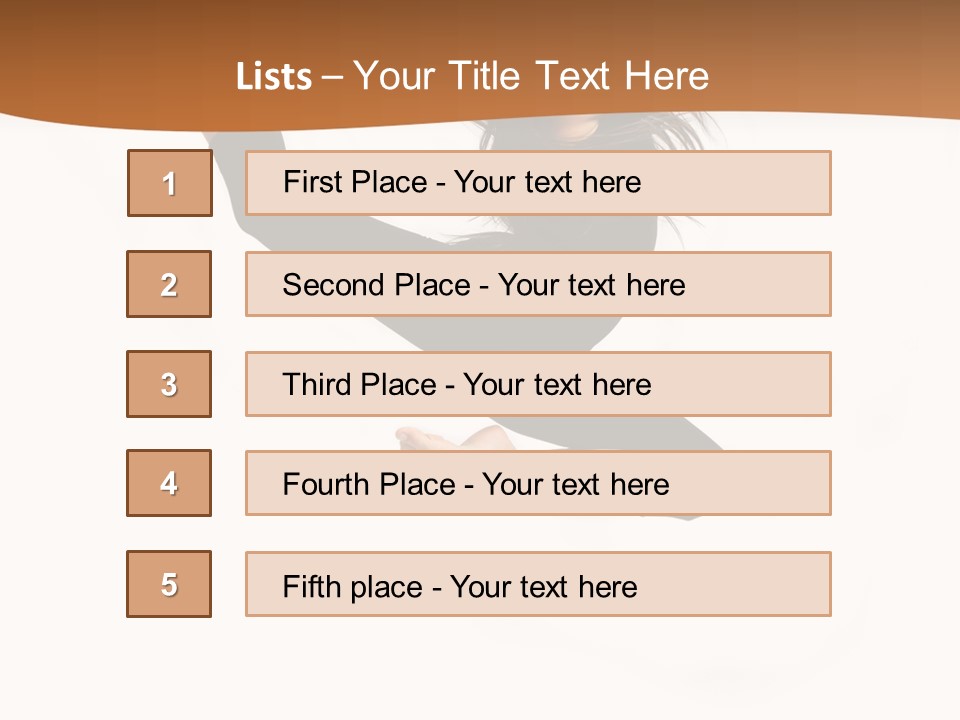Select the Your Title Text Here heading
Viewport: 960px width, 720px height.
point(530,77)
